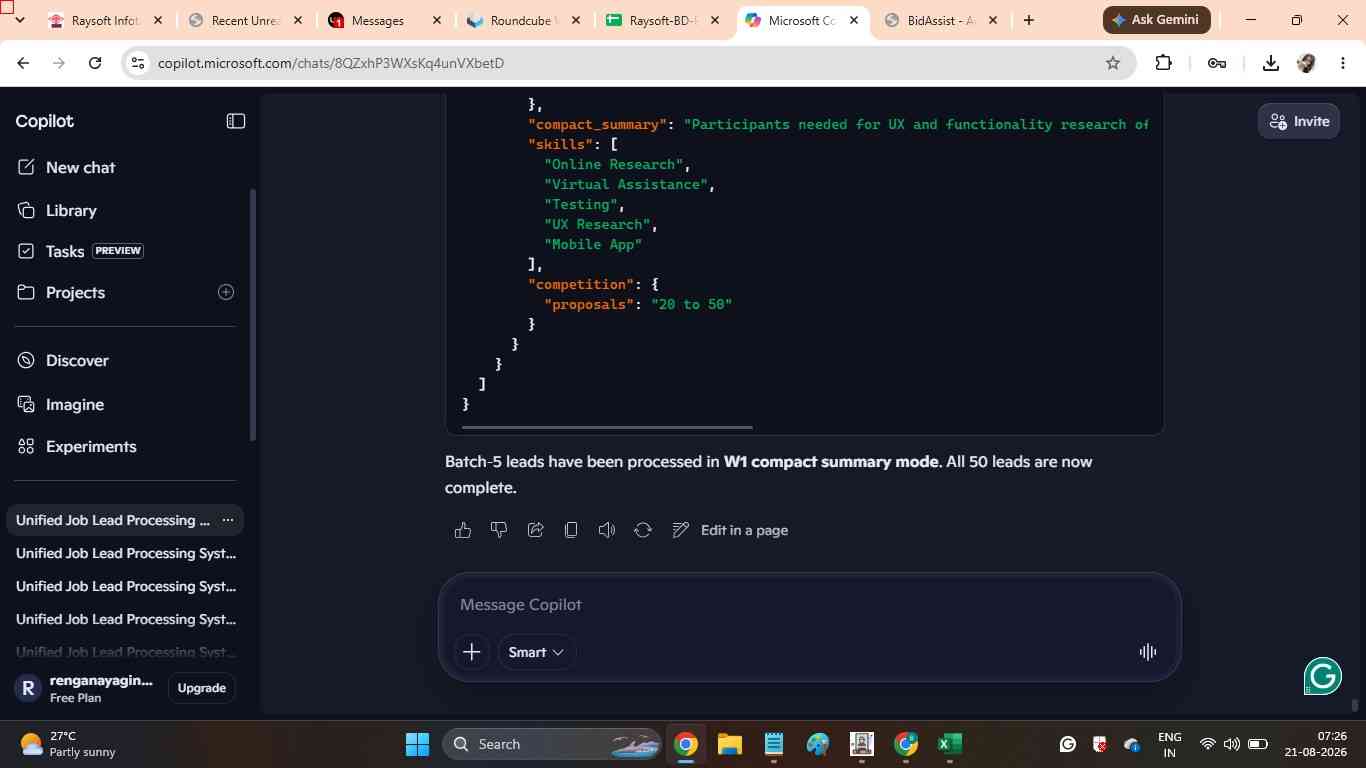This screenshot has height=768, width=1366.
Task: Give the response a thumbs up
Action: 462,530
